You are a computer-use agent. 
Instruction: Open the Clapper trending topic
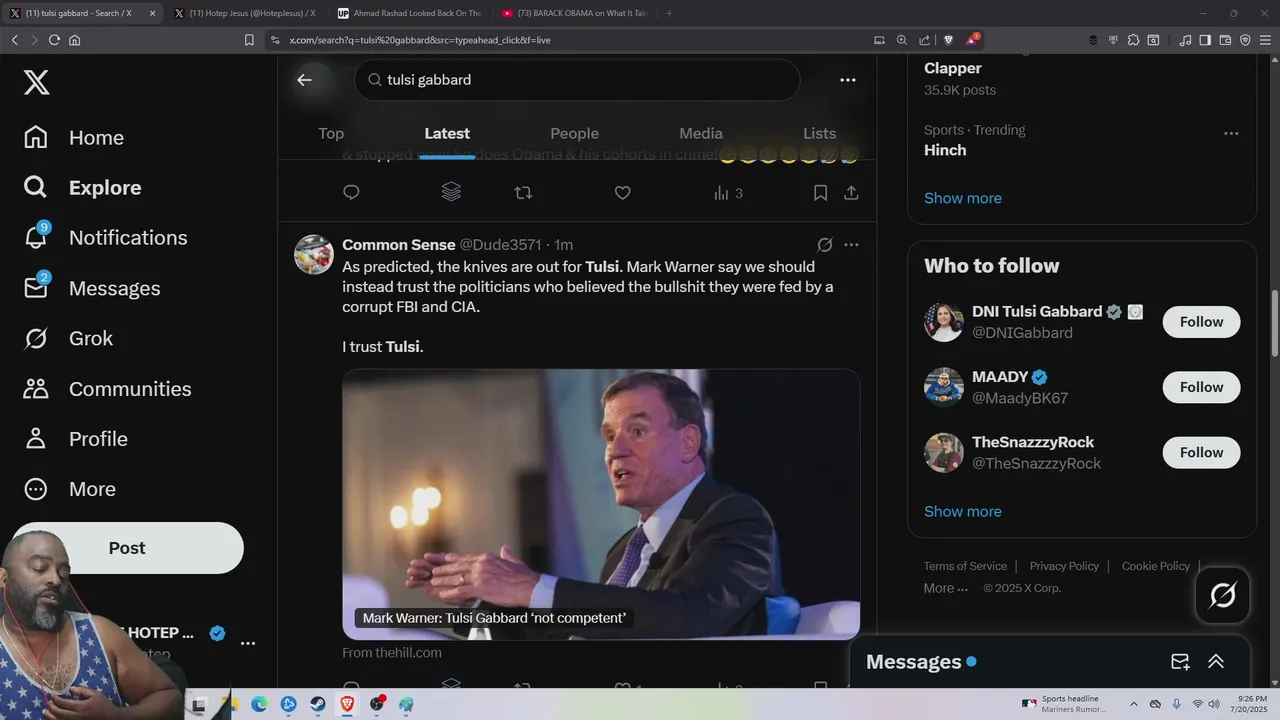point(952,68)
